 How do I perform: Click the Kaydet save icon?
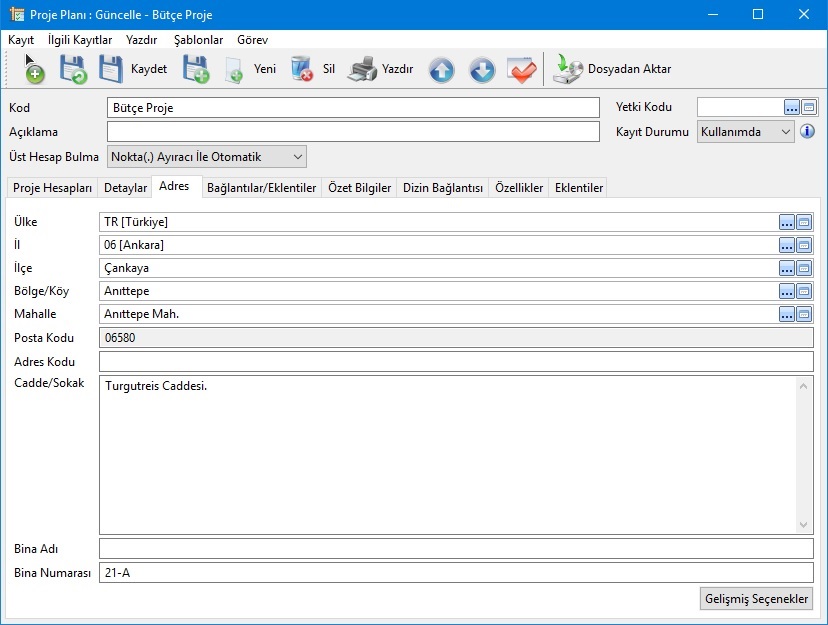point(112,69)
